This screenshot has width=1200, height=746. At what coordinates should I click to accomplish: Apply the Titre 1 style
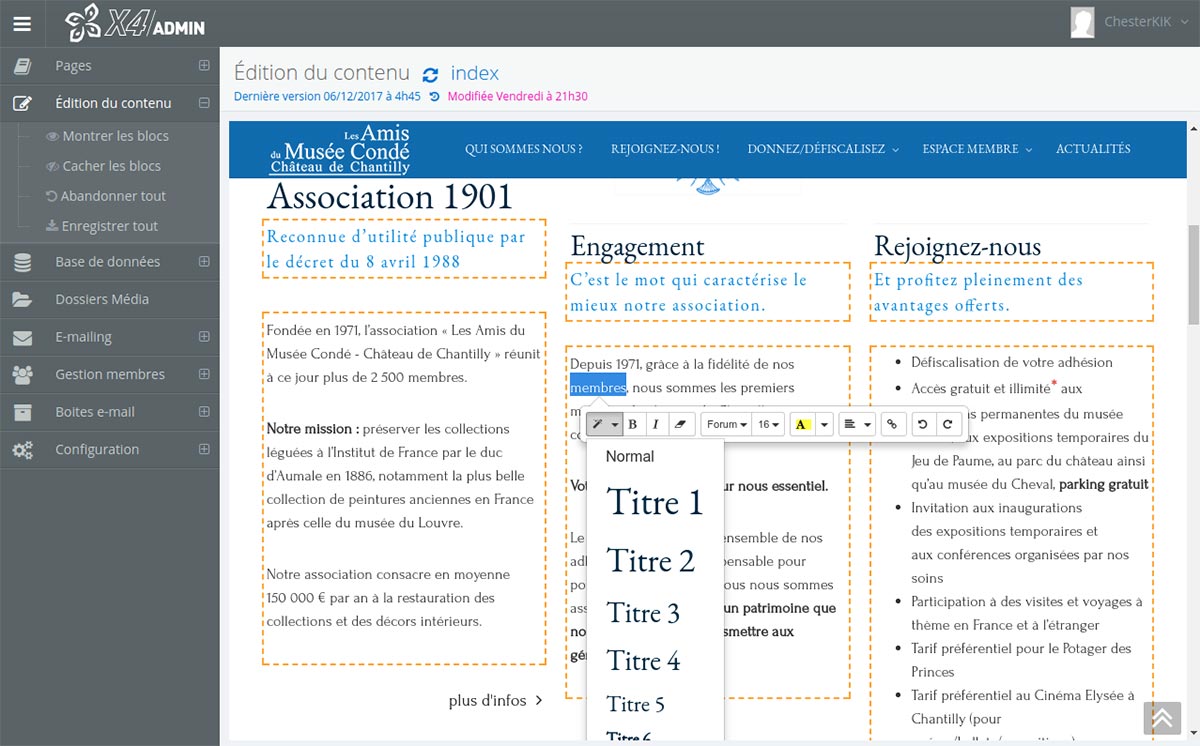pyautogui.click(x=655, y=502)
